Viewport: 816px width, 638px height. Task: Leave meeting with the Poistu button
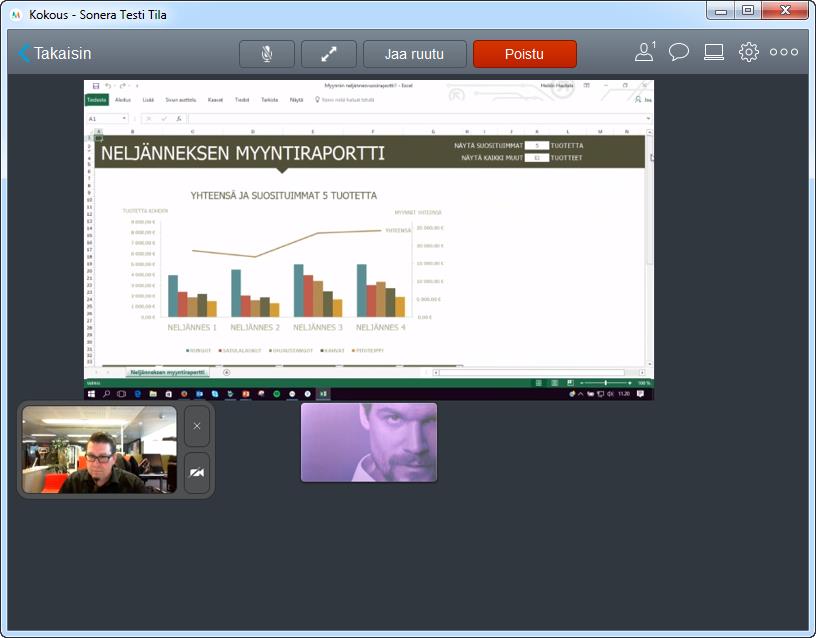coord(525,54)
